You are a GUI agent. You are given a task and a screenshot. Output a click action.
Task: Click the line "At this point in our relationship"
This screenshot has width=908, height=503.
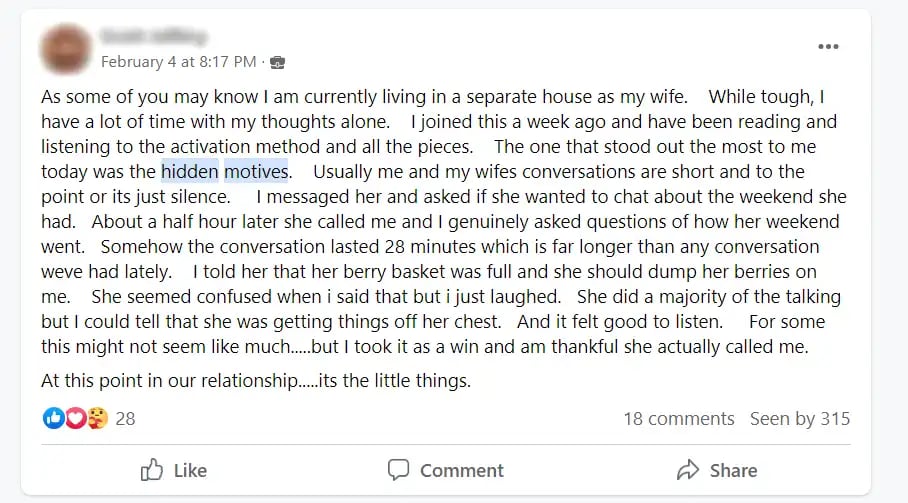point(255,381)
